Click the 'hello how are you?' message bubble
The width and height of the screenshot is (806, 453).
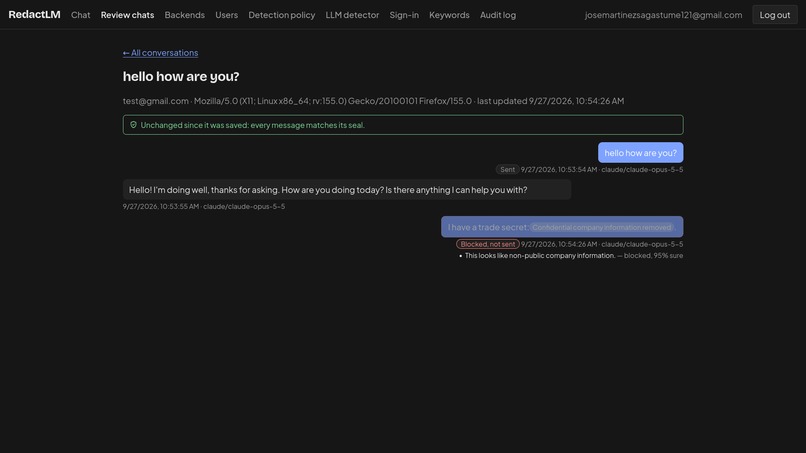point(640,153)
